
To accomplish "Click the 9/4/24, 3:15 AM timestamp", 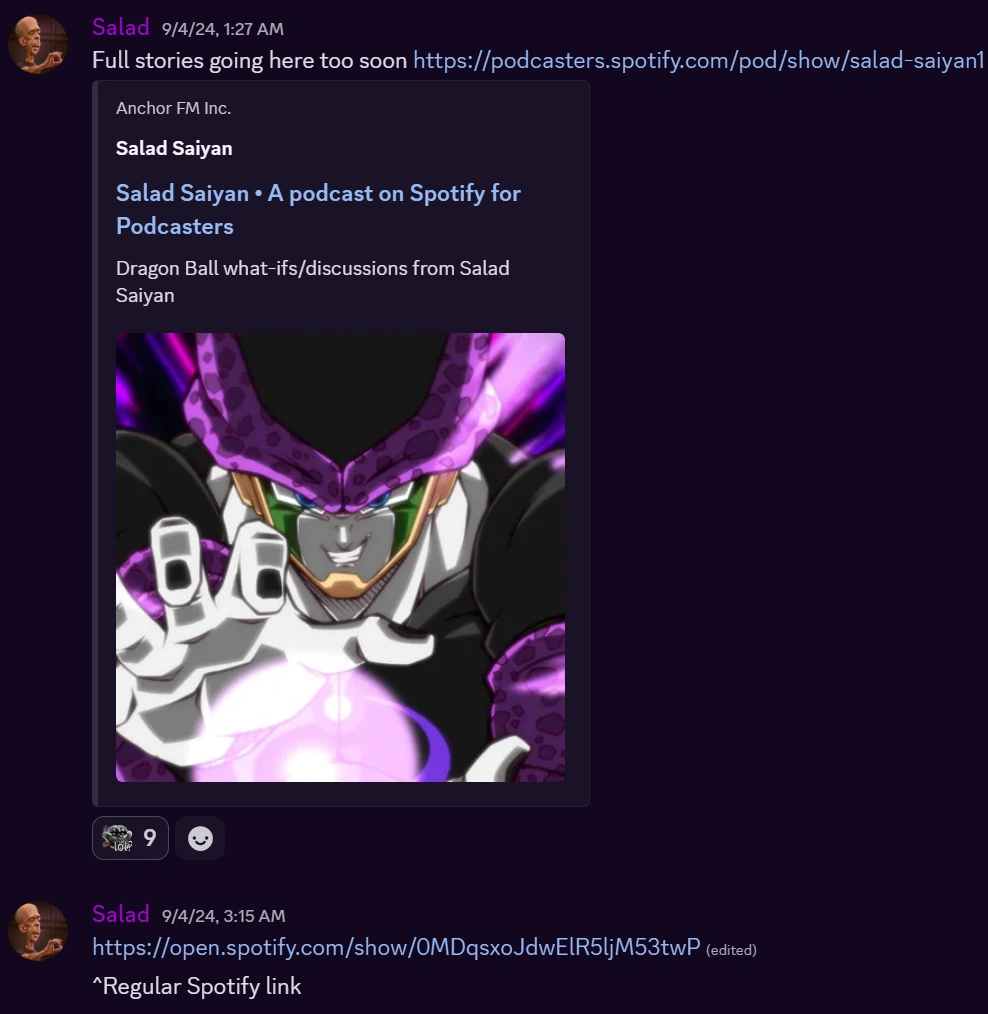I will [223, 916].
